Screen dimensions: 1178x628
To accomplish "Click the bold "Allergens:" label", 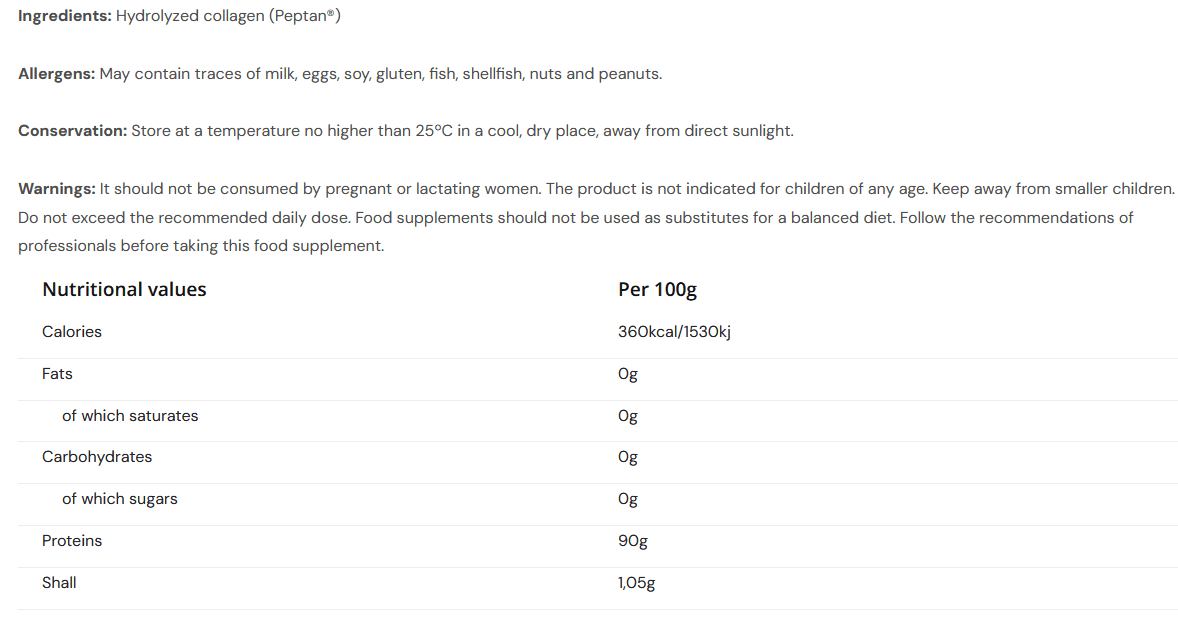I will point(56,74).
